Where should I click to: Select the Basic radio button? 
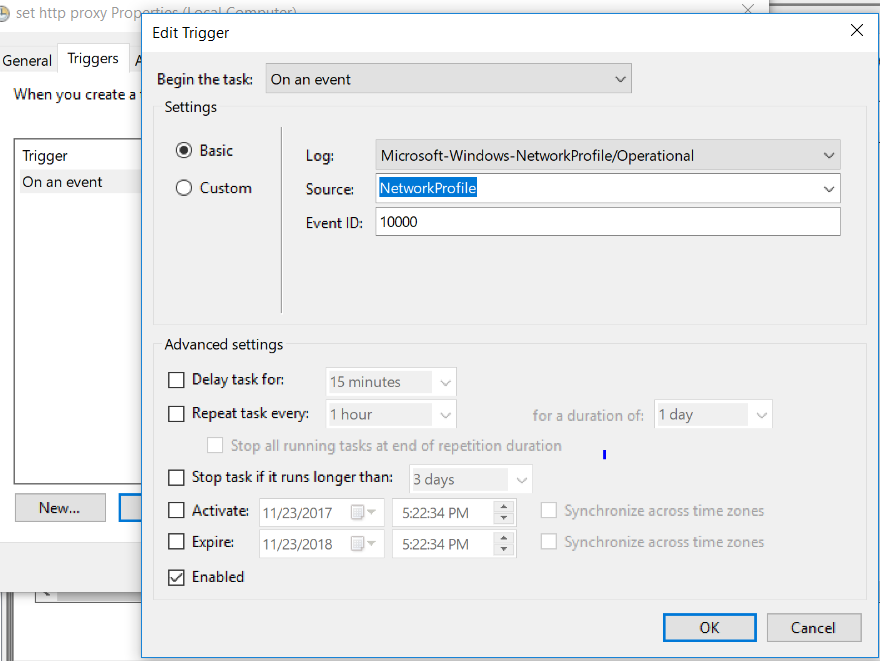pyautogui.click(x=184, y=150)
